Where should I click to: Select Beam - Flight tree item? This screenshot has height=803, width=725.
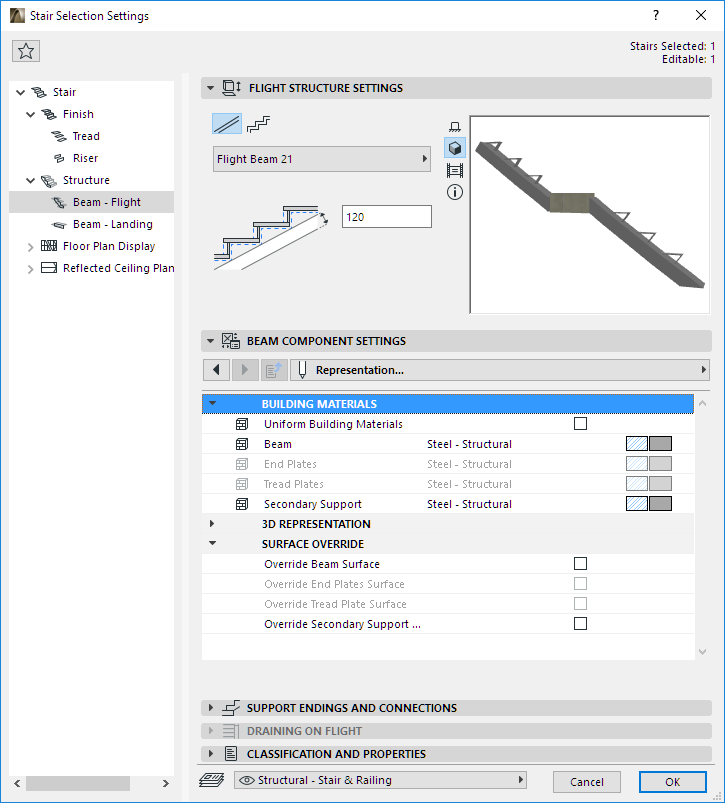click(x=106, y=202)
